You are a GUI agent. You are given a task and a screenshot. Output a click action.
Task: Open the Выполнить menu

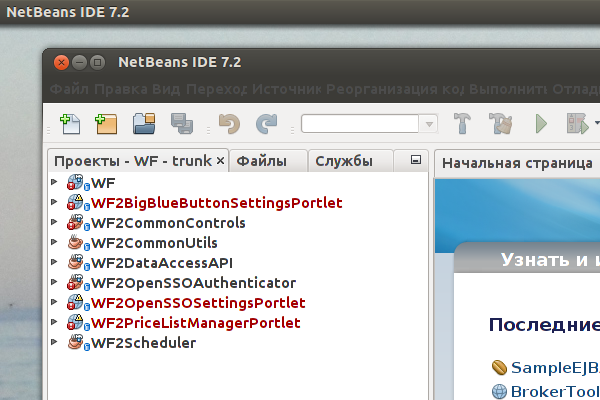click(x=508, y=90)
